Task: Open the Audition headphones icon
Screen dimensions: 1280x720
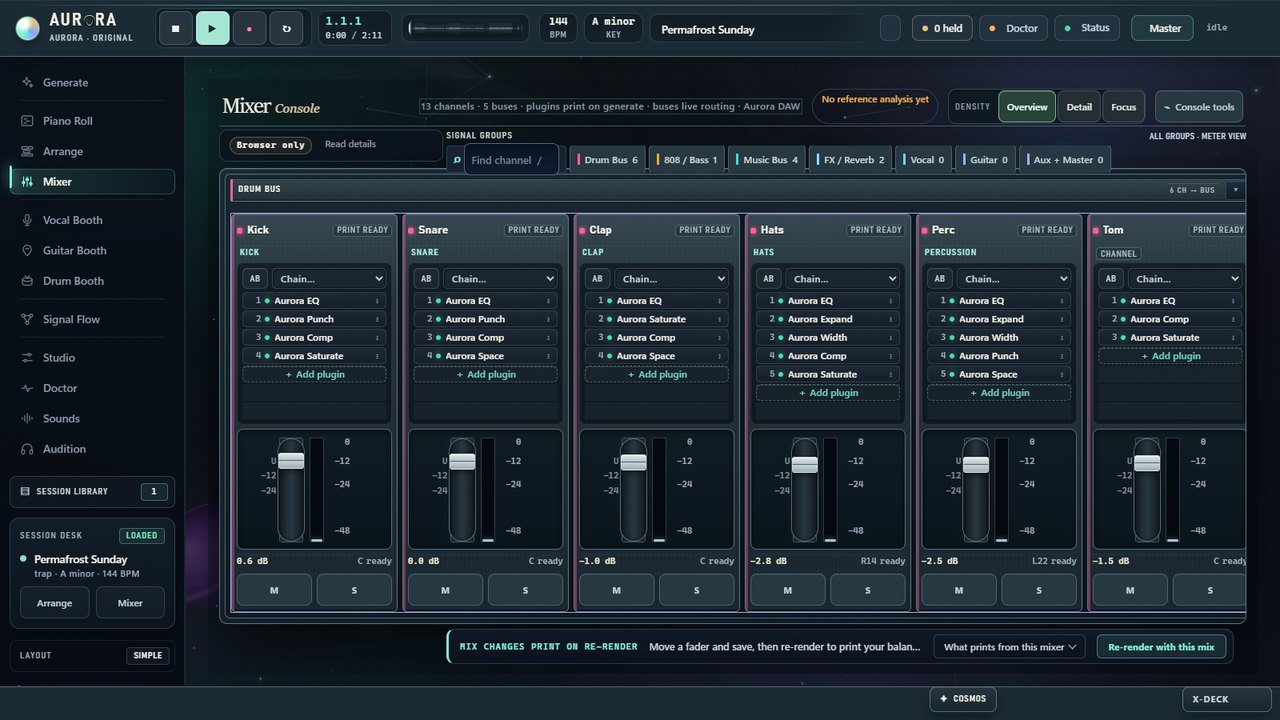Action: point(27,449)
